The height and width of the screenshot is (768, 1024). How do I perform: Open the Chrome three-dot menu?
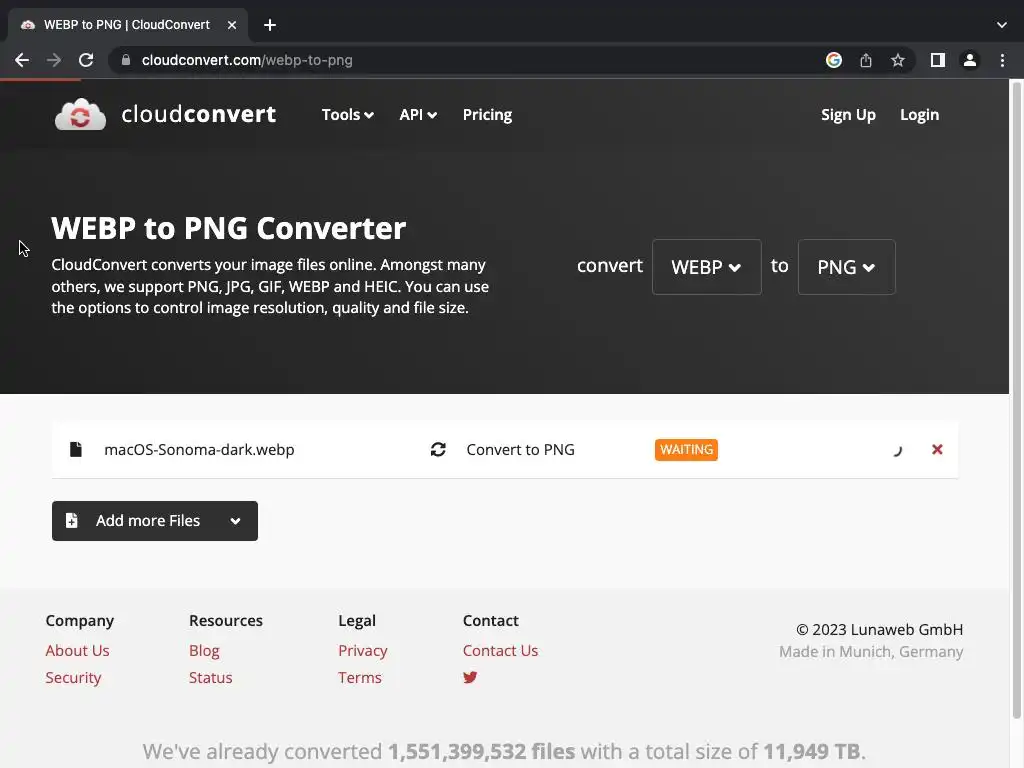click(1002, 60)
